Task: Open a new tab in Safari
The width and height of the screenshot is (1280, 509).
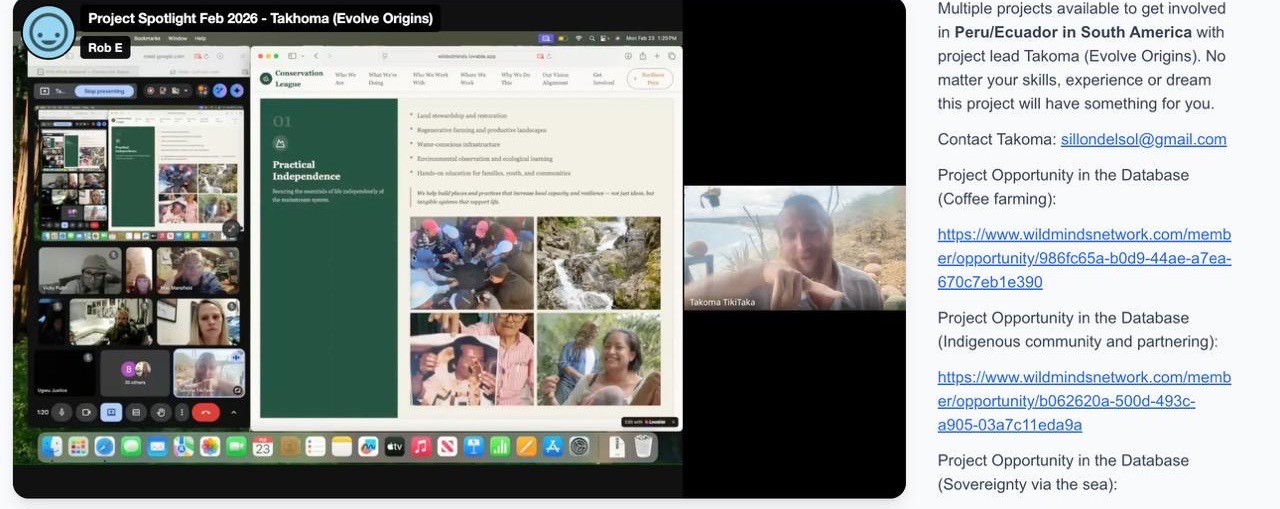Action: (657, 56)
